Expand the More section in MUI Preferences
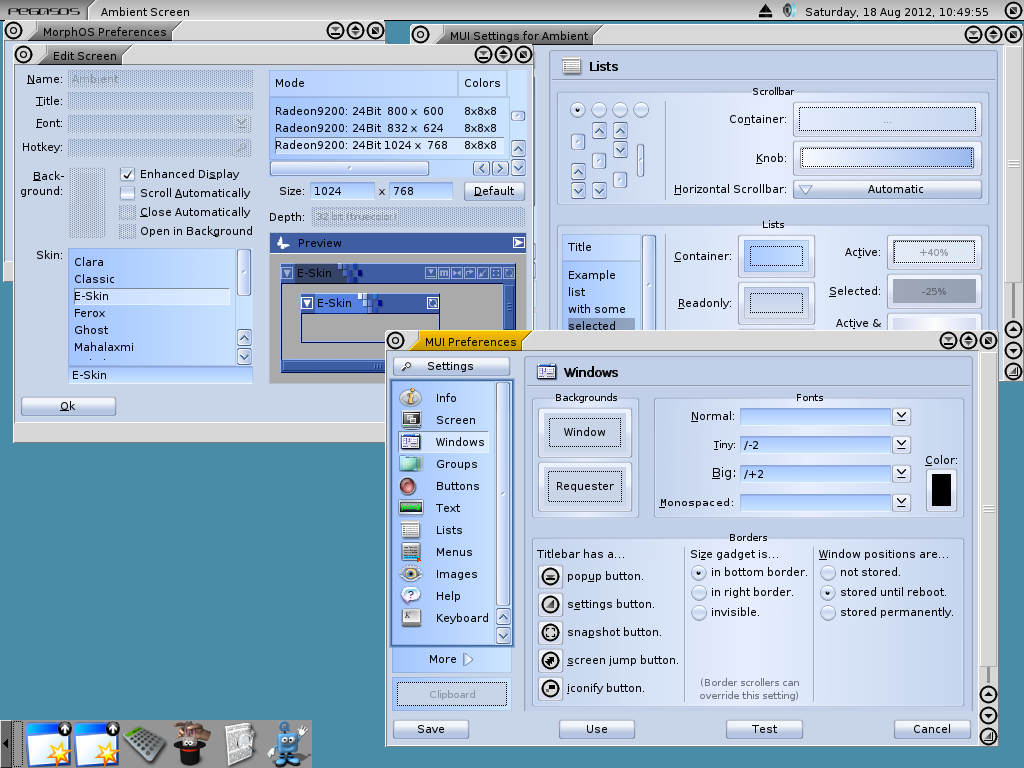 451,660
